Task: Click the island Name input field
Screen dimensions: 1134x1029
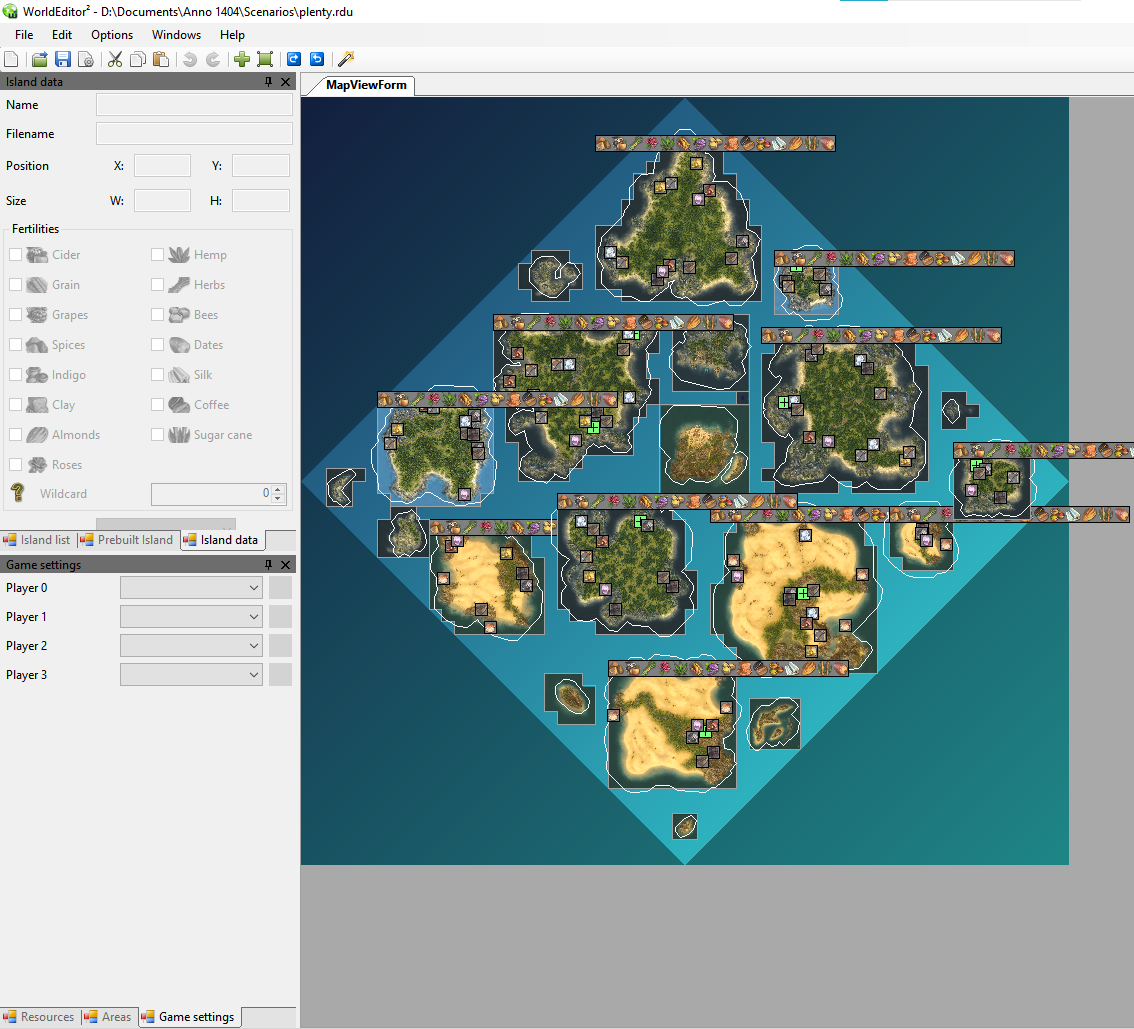Action: [195, 105]
